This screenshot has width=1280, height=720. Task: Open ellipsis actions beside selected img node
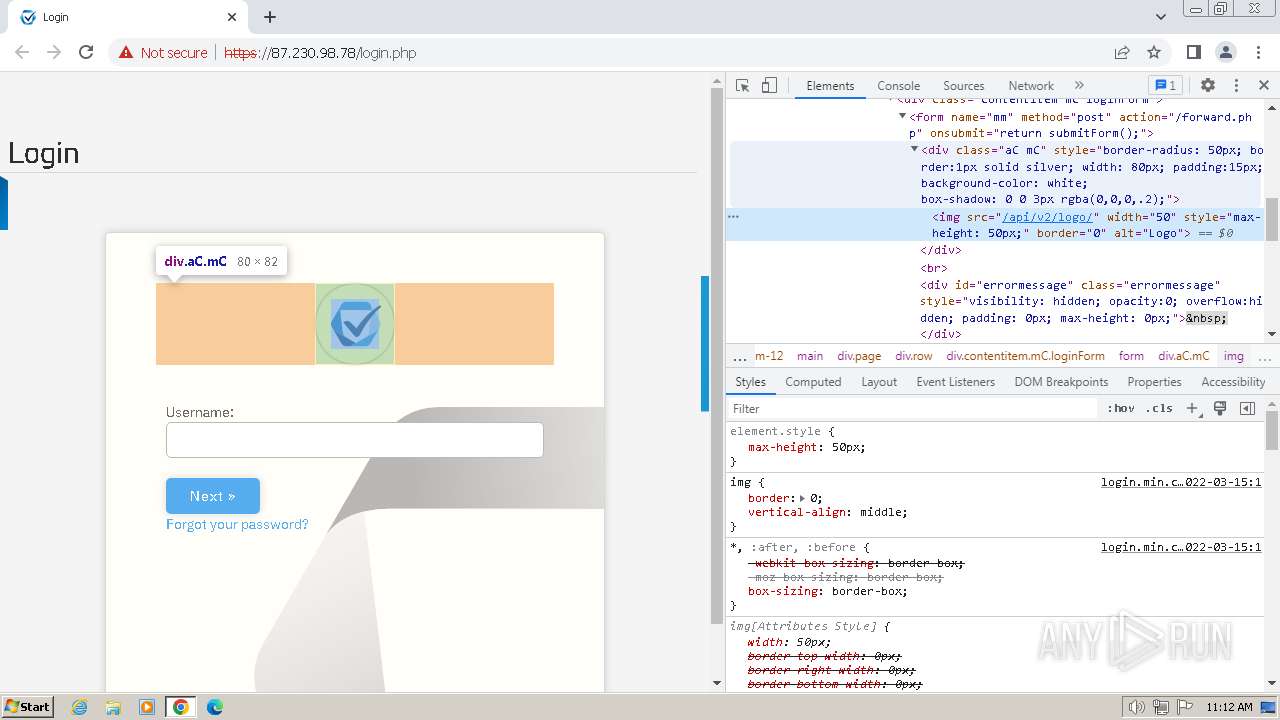tap(734, 216)
